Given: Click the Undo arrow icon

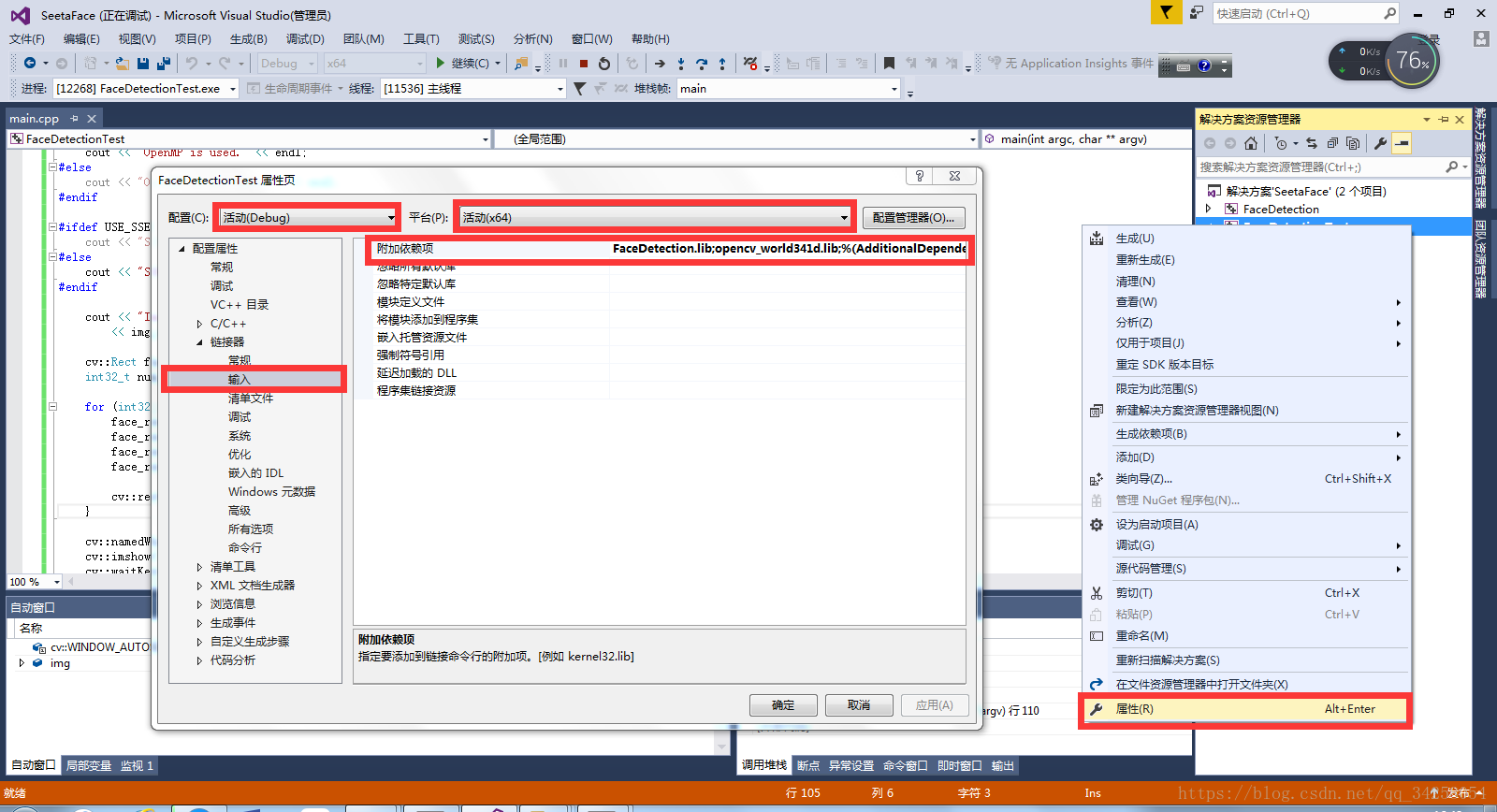Looking at the screenshot, I should point(191,64).
